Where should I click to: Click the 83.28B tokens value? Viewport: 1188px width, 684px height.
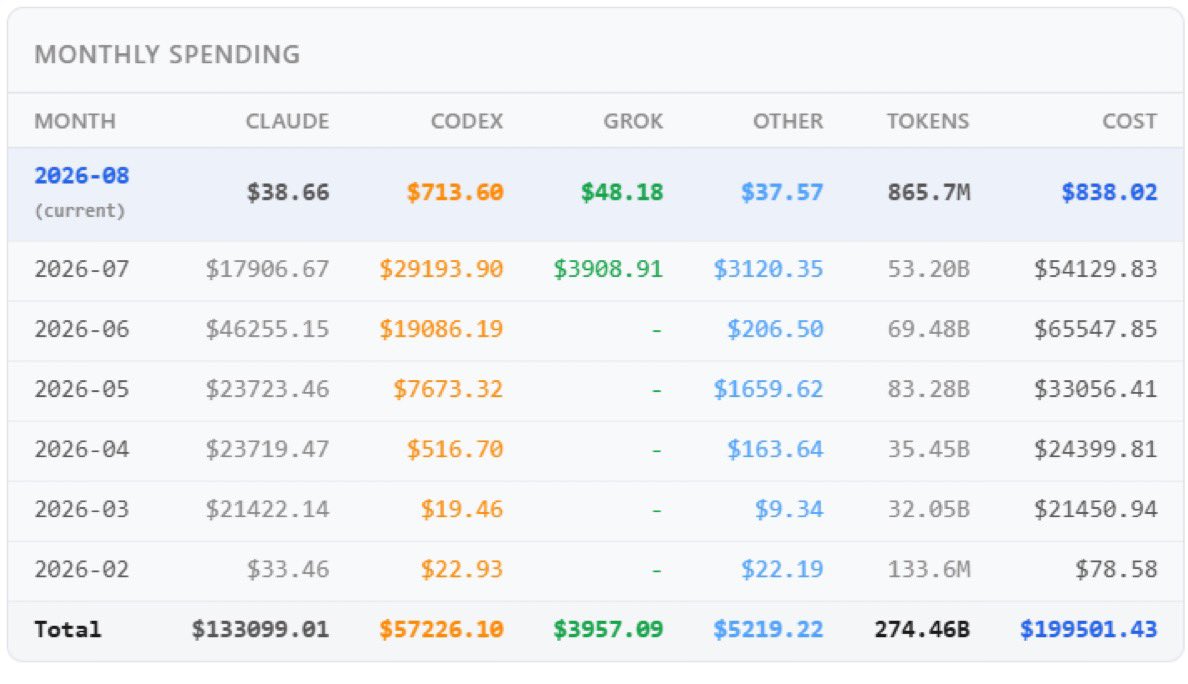tap(929, 389)
